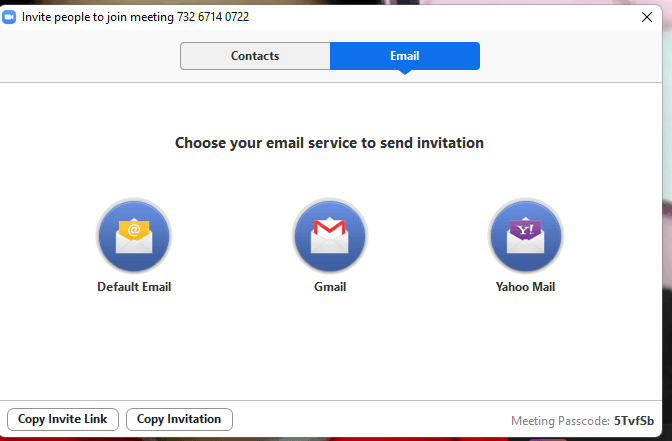Select the Yahoo Mail envelope icon

click(x=525, y=236)
